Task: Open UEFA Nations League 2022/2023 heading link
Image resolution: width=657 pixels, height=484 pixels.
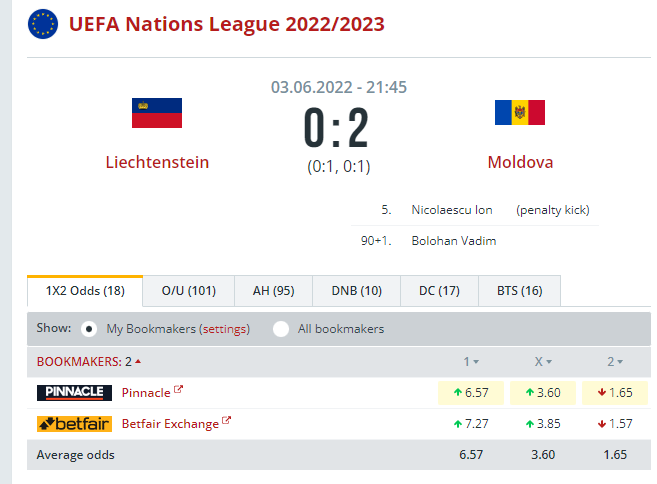Action: click(227, 24)
